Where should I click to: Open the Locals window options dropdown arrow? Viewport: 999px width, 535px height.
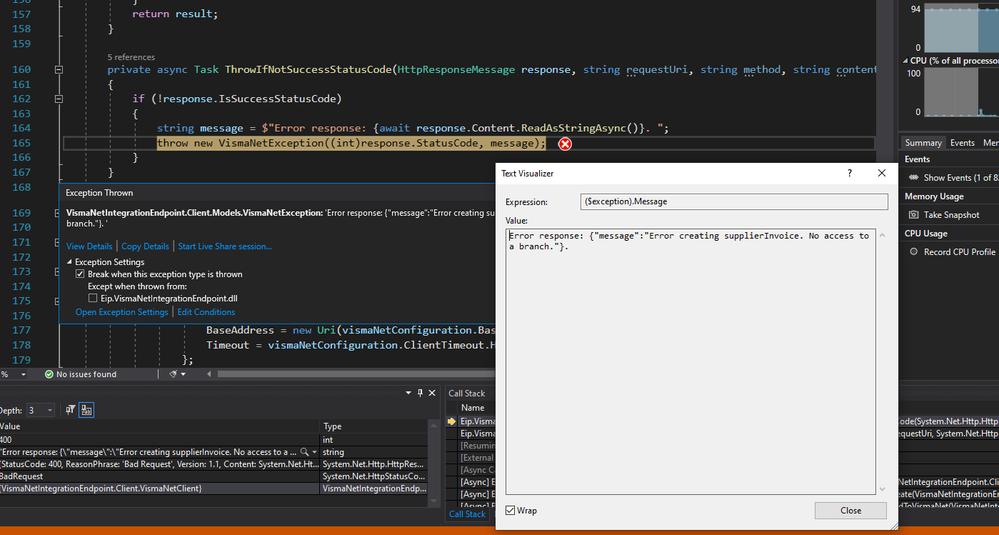tap(408, 393)
